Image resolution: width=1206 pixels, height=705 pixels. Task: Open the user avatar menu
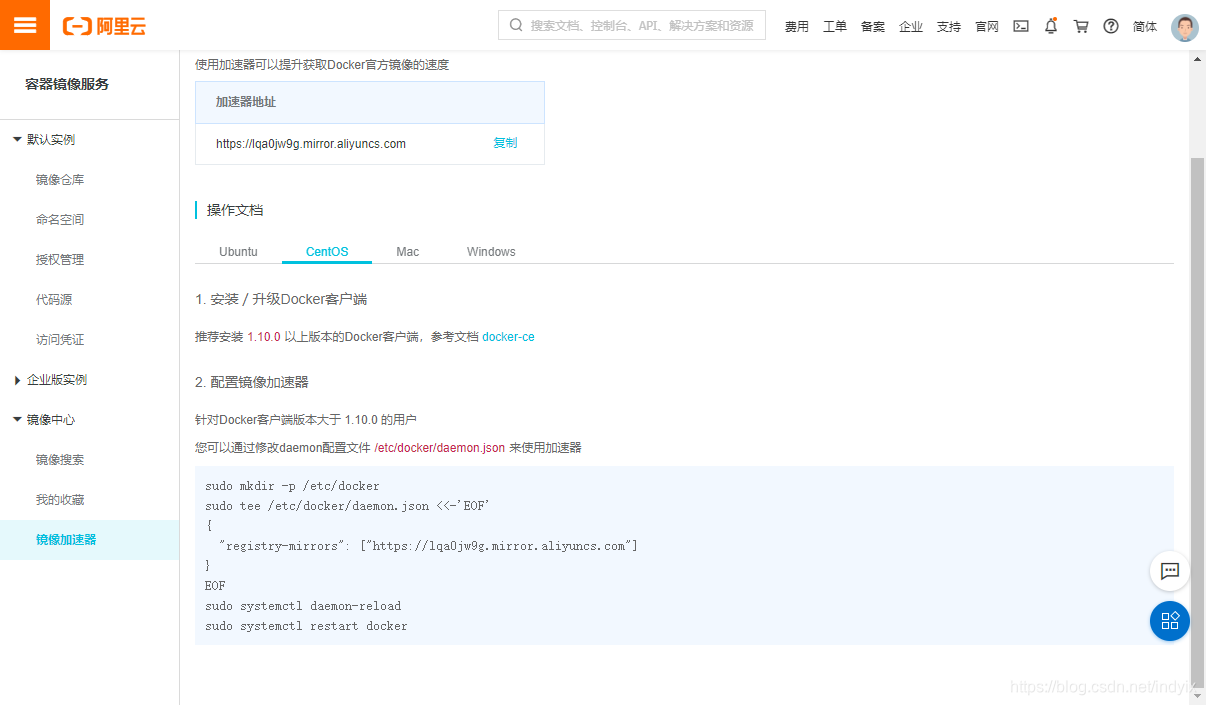pyautogui.click(x=1184, y=27)
